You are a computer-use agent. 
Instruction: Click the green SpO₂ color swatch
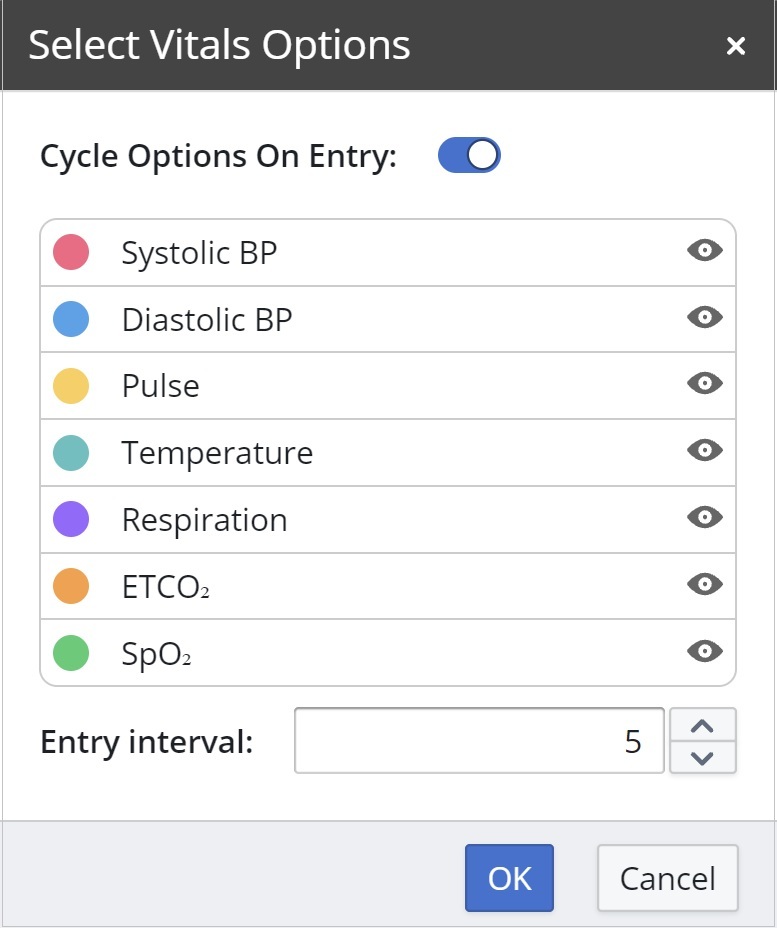[71, 653]
